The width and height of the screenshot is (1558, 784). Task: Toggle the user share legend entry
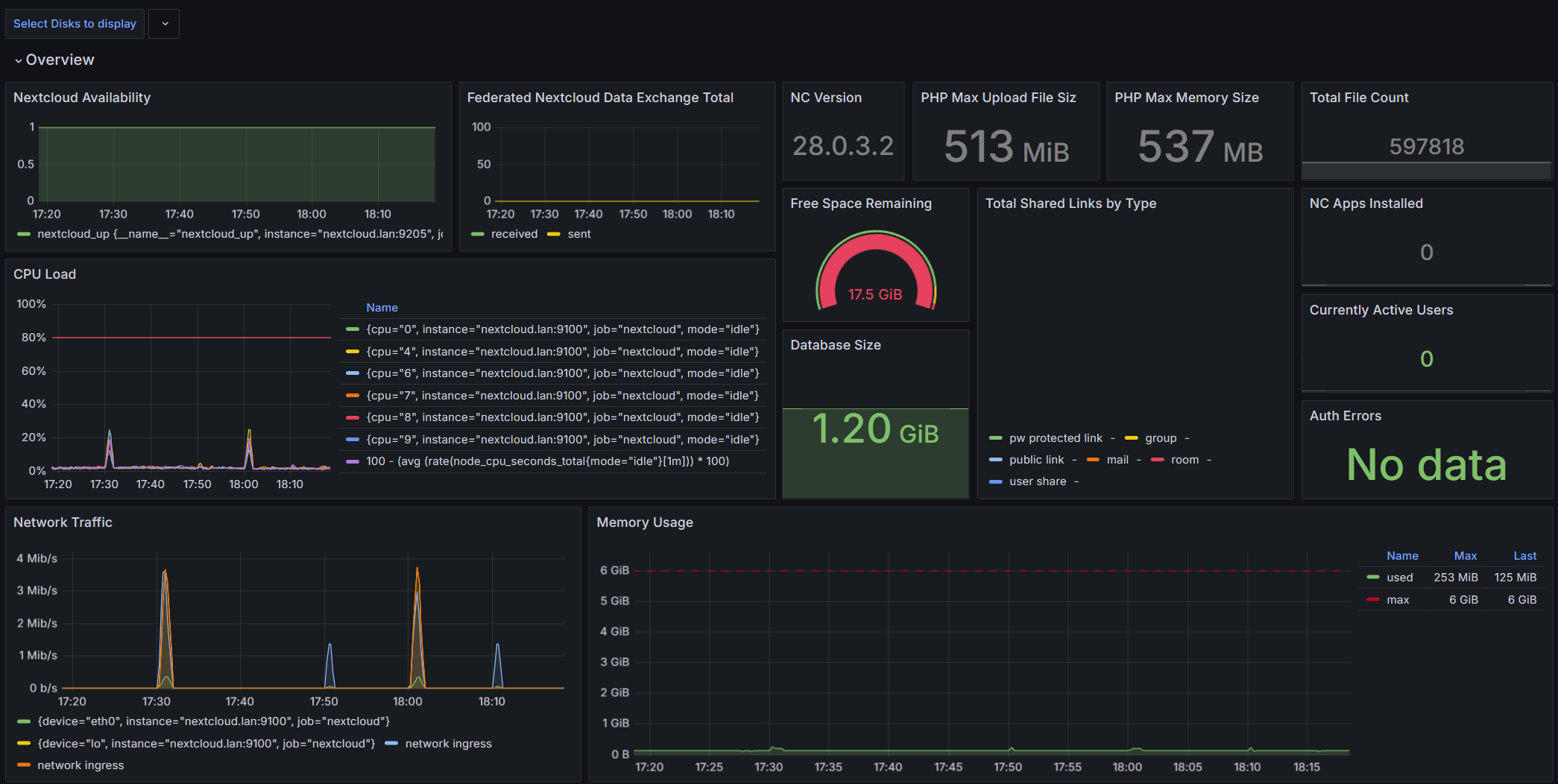pyautogui.click(x=1038, y=481)
